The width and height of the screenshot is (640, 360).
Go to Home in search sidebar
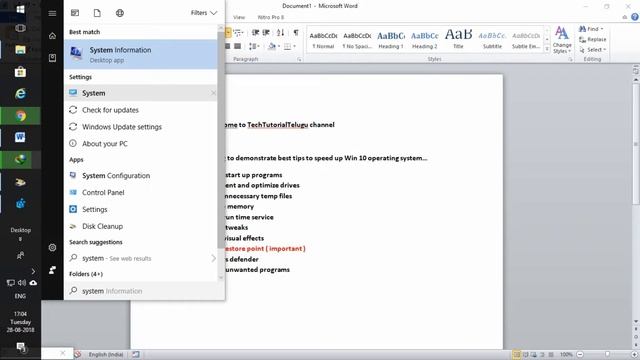(52, 36)
